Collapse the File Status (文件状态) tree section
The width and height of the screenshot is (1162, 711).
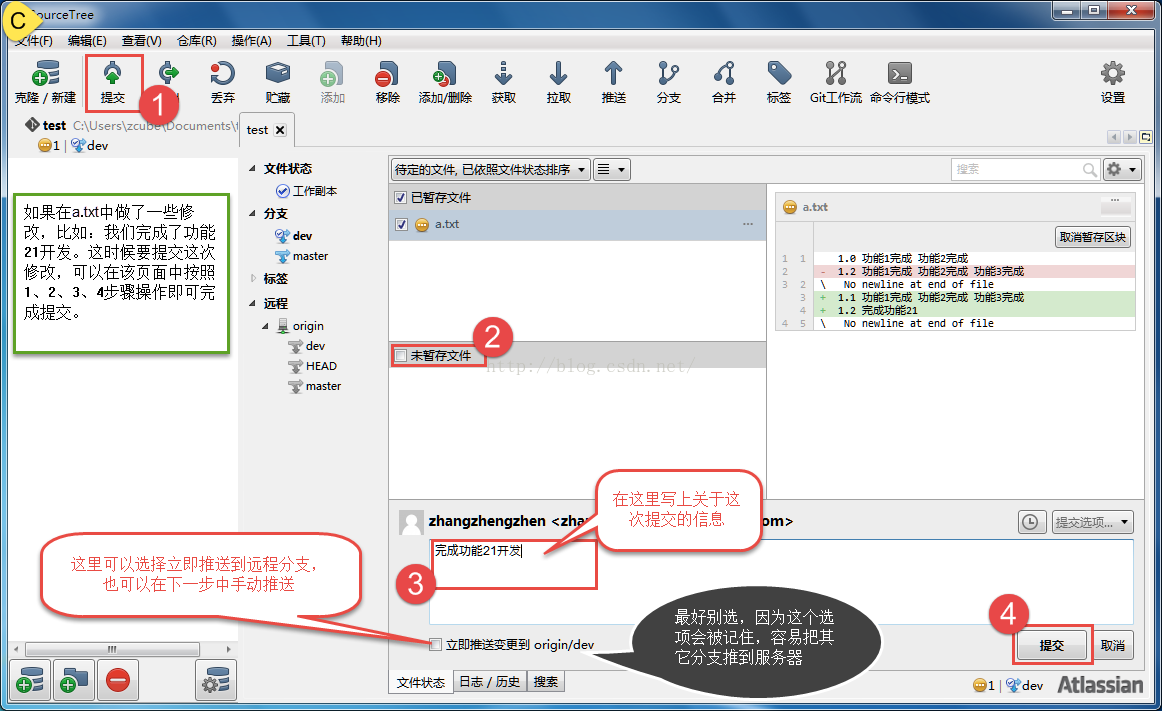coord(252,169)
